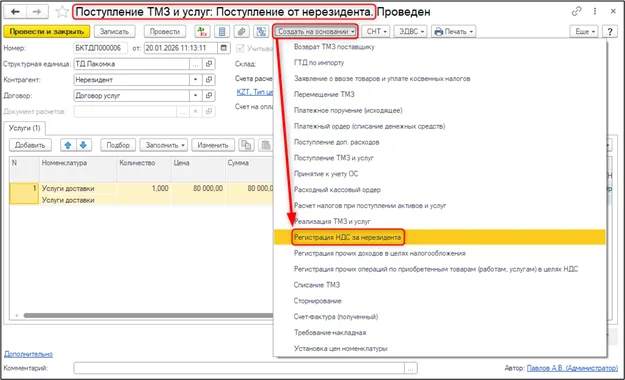Choose Принятие к учету ОС
Image resolution: width=625 pixels, height=380 pixels.
pyautogui.click(x=440, y=174)
